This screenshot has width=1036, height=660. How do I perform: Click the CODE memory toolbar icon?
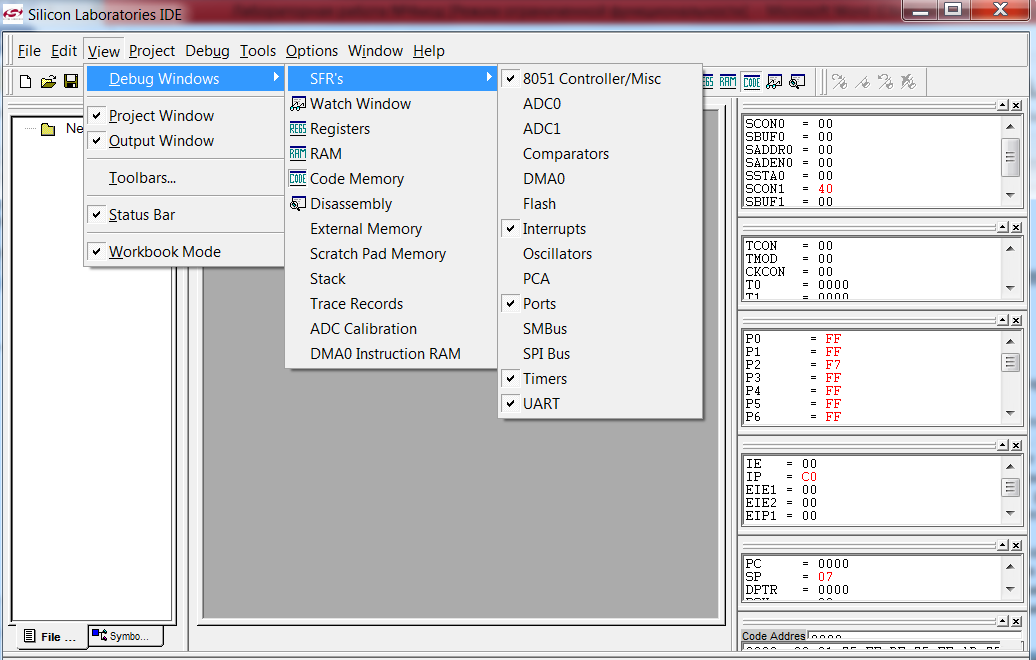click(x=752, y=81)
